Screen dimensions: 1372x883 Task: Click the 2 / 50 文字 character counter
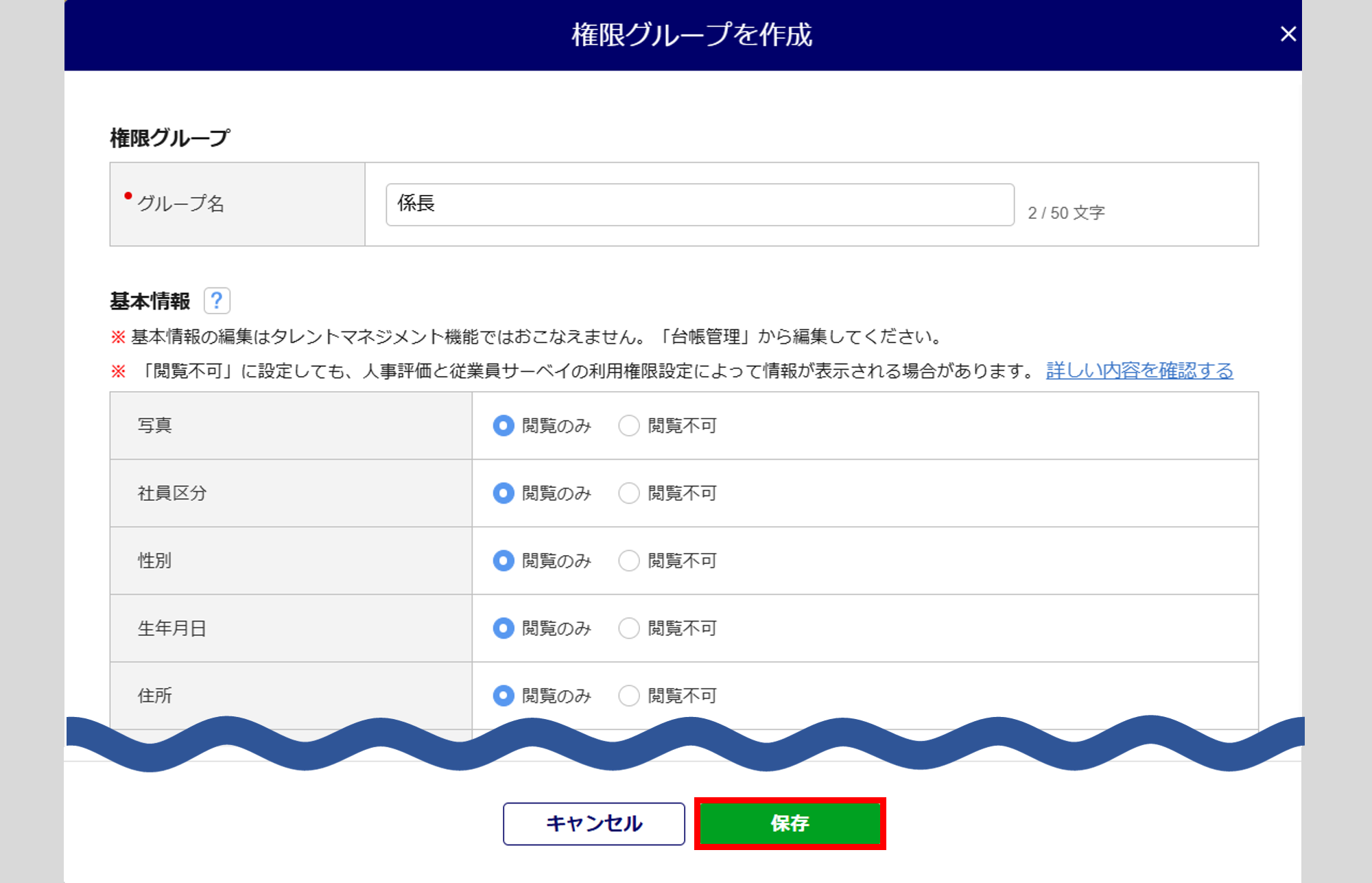pyautogui.click(x=1065, y=213)
